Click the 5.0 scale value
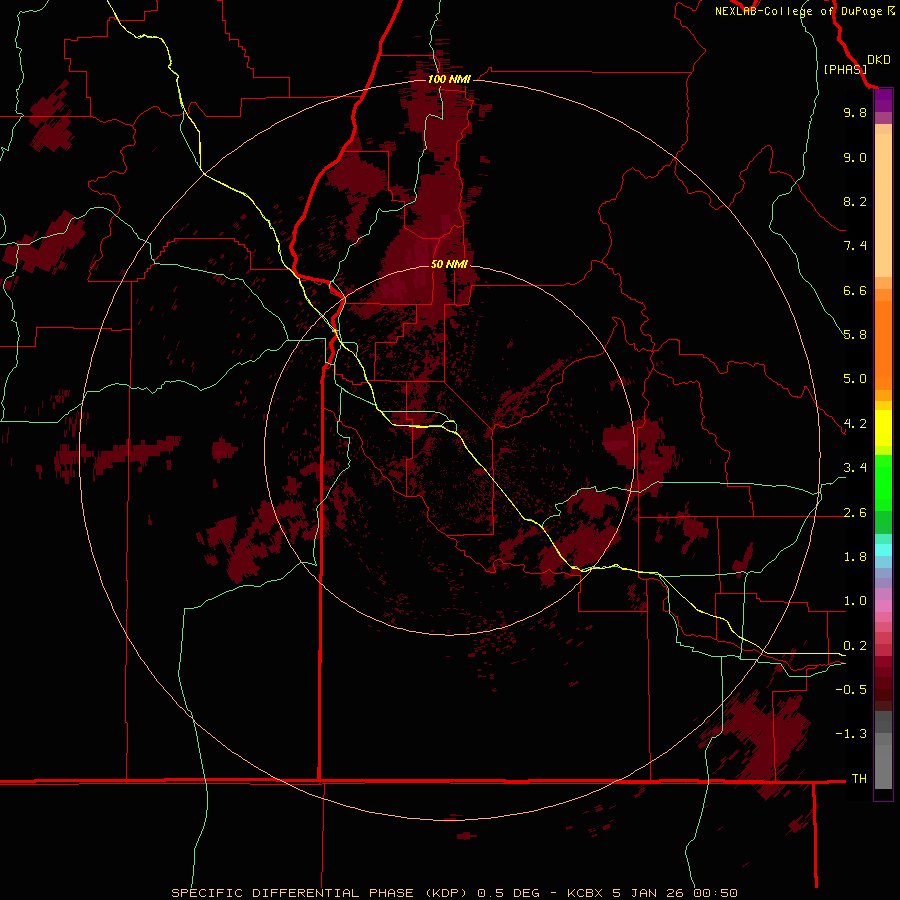The width and height of the screenshot is (900, 900). pyautogui.click(x=855, y=379)
